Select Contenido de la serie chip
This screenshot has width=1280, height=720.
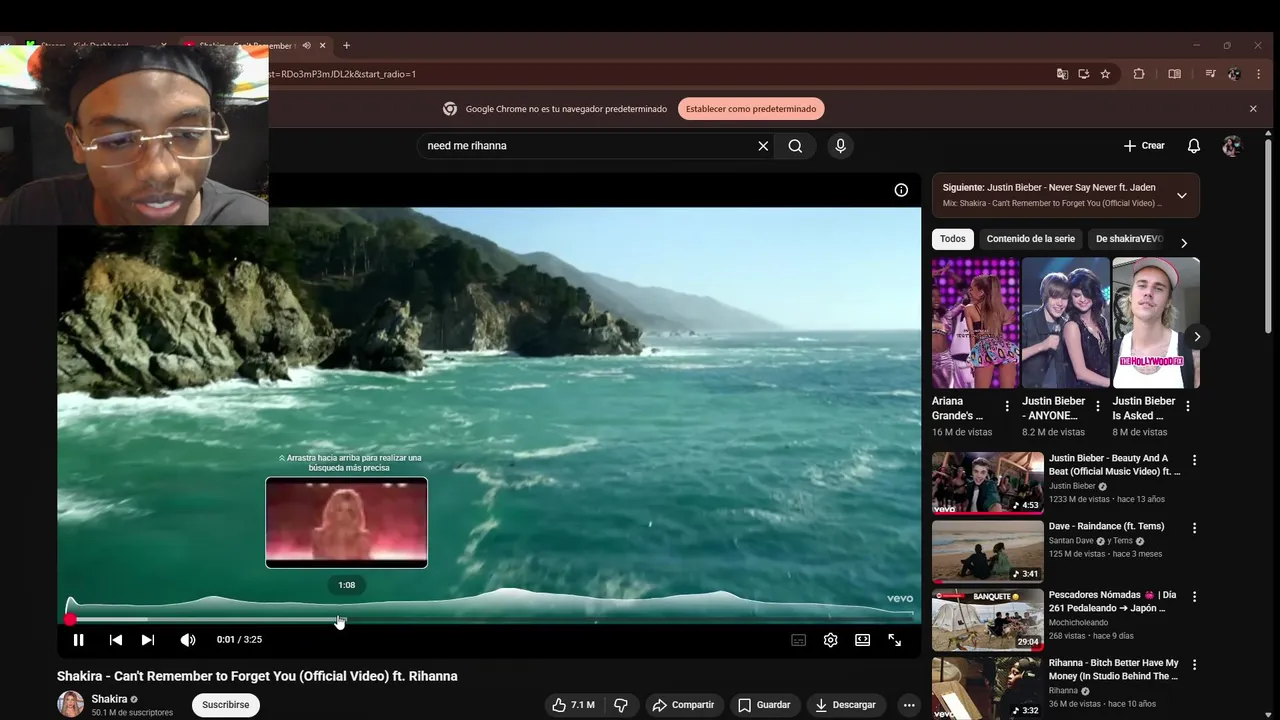pos(1030,239)
